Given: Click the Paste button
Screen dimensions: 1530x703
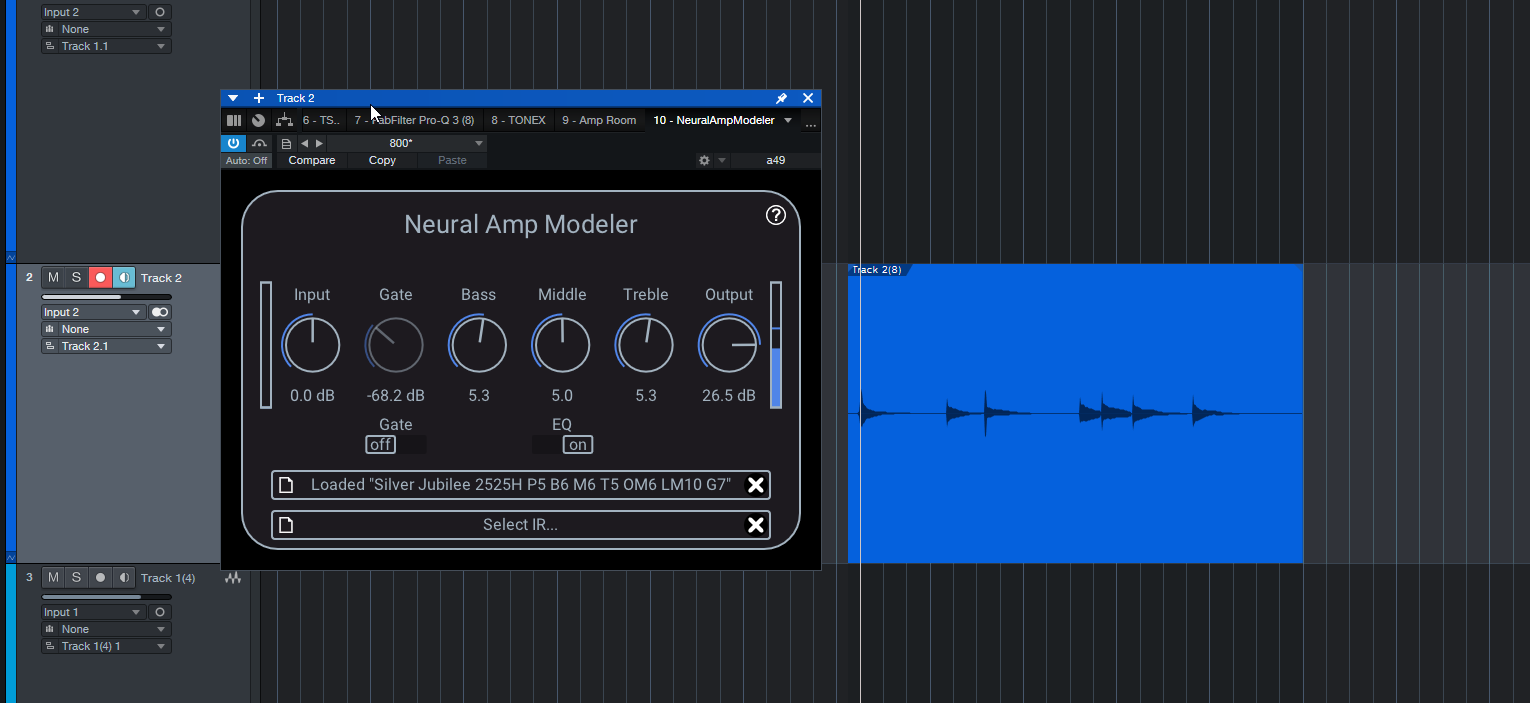Looking at the screenshot, I should click(x=452, y=160).
